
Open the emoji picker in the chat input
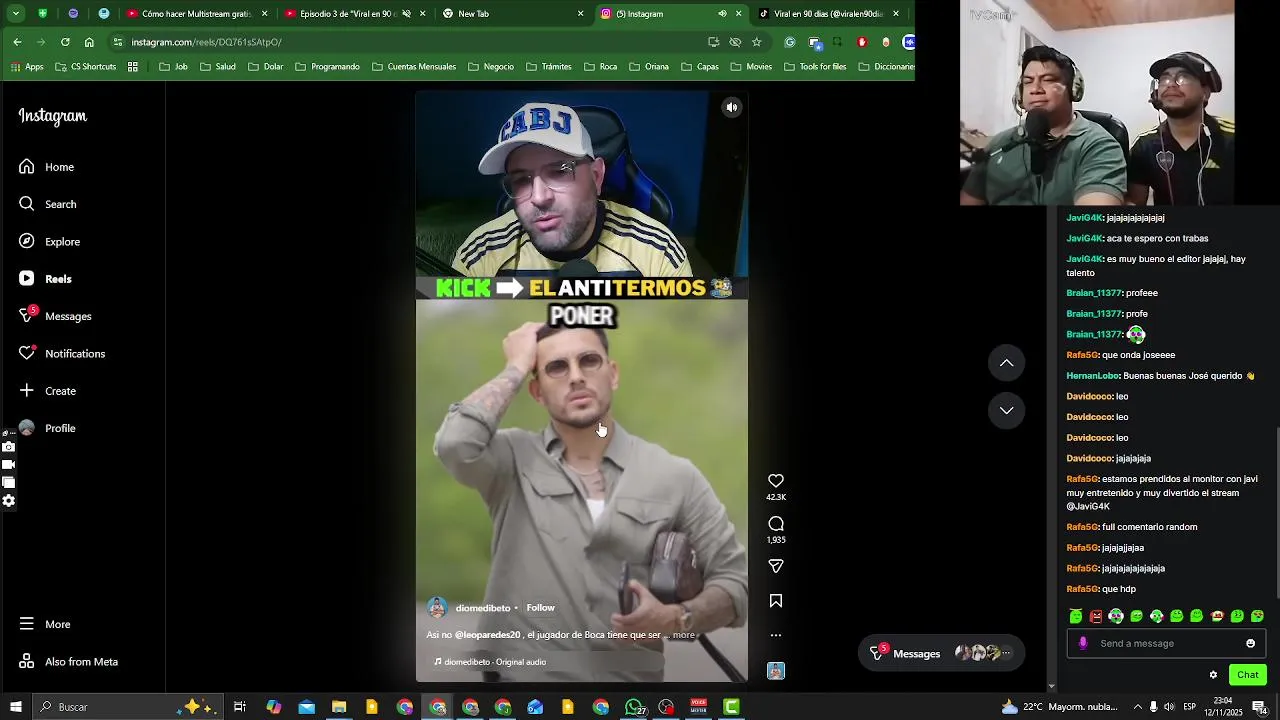[1250, 644]
